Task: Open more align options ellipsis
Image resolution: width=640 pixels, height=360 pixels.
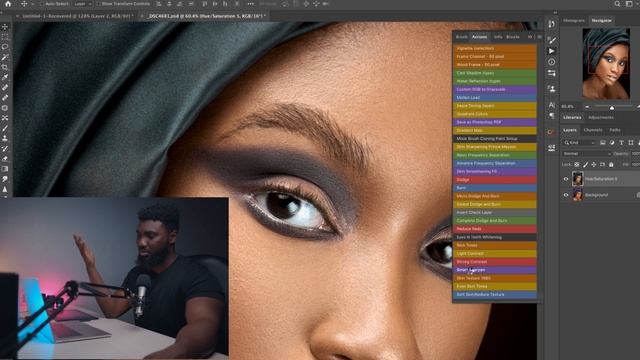Action: coord(251,4)
